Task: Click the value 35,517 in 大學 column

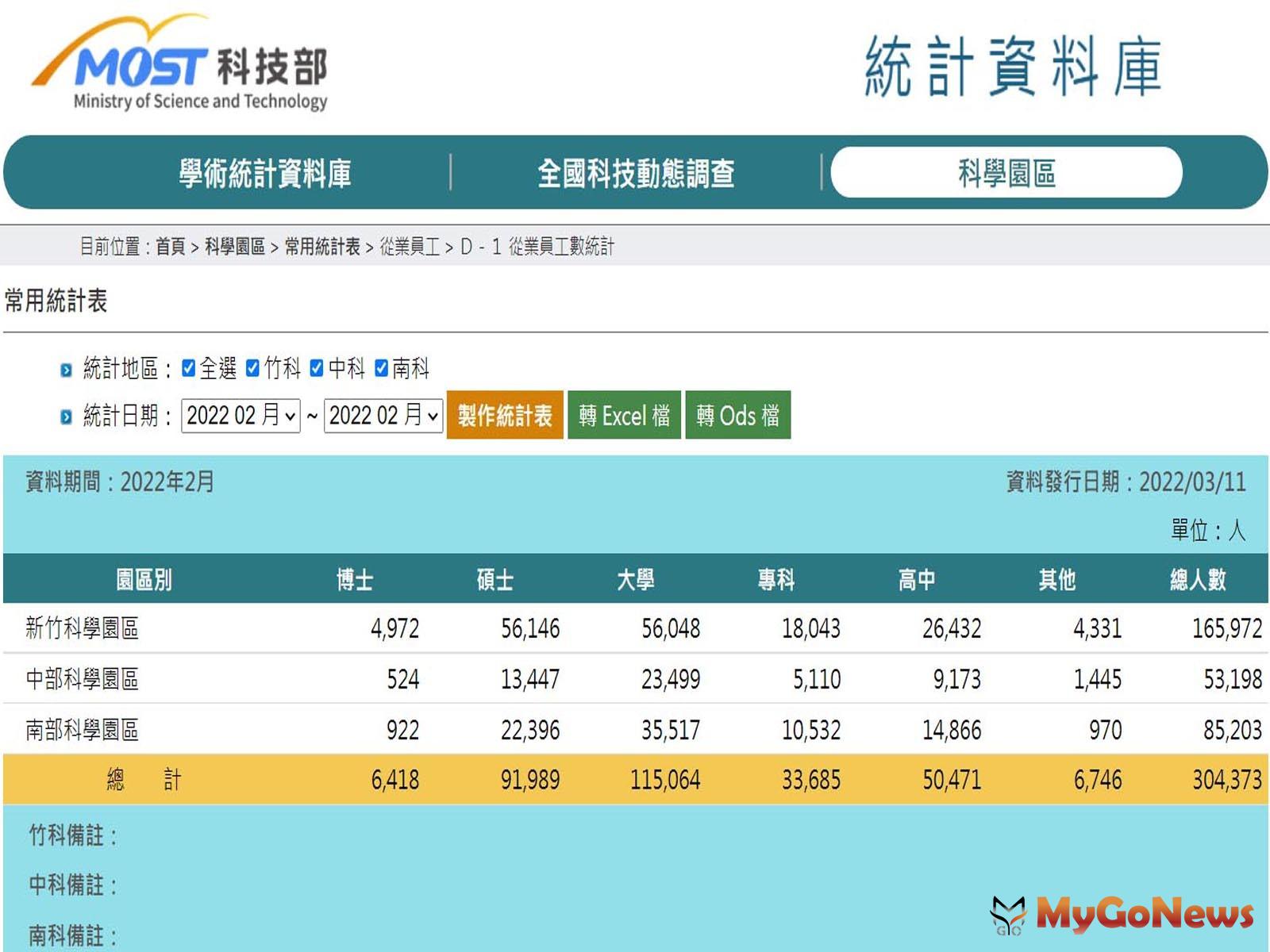Action: pos(671,731)
